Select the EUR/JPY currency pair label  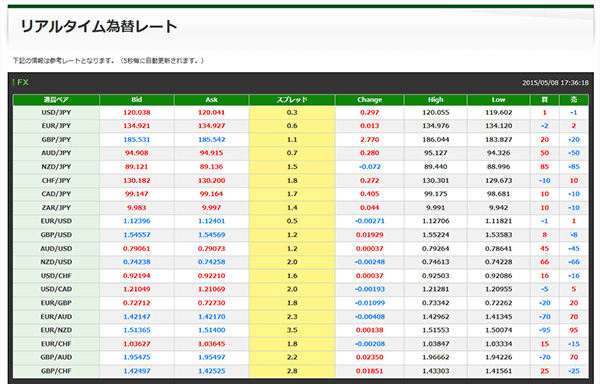coord(56,126)
